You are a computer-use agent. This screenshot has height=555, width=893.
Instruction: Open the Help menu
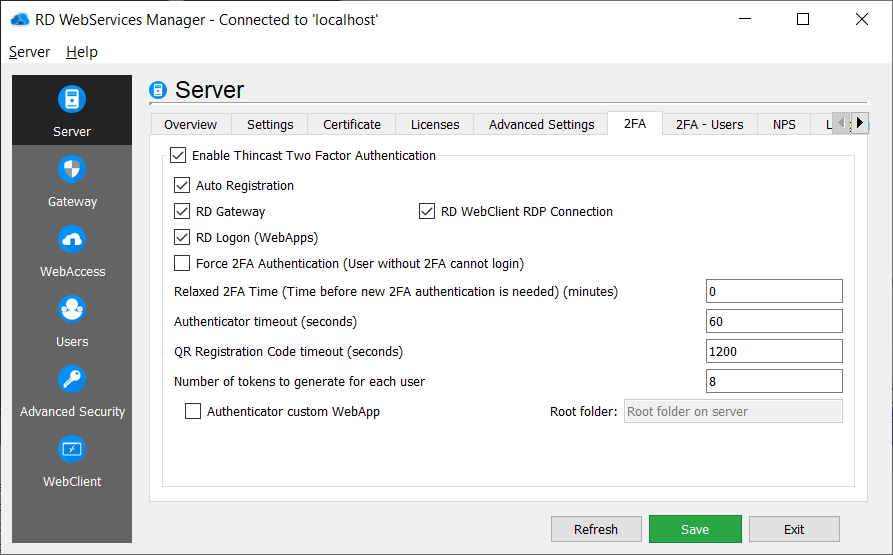82,52
